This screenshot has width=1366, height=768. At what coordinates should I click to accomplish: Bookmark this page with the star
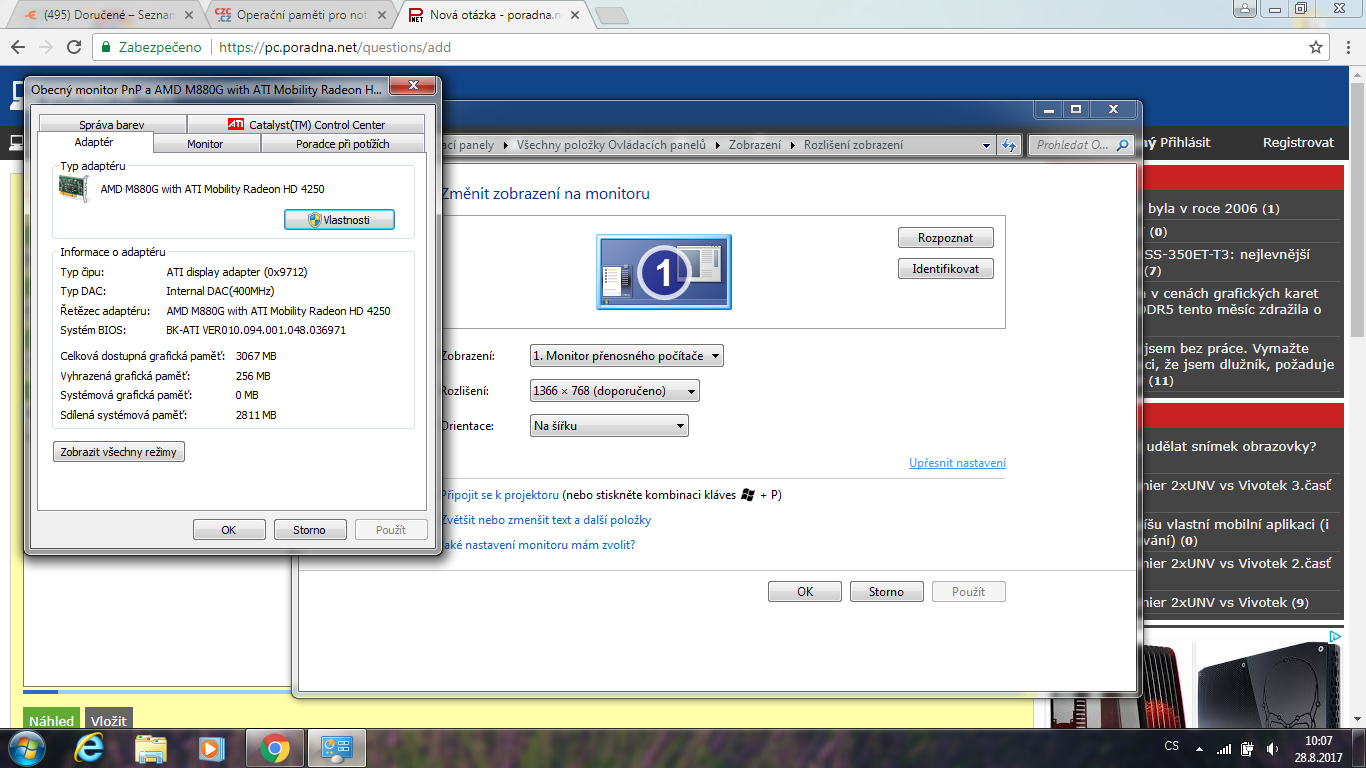1316,47
